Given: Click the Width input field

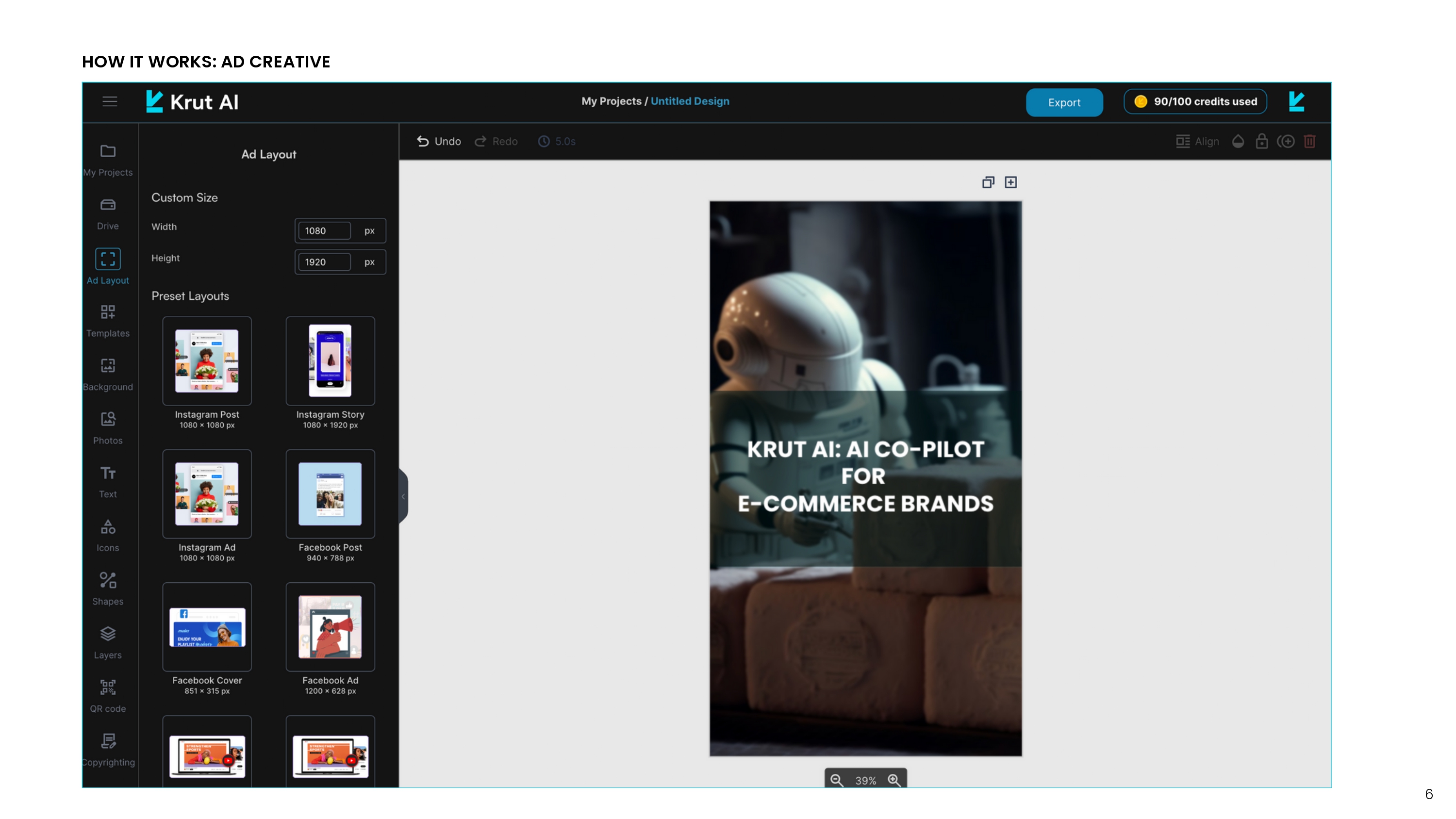Looking at the screenshot, I should click(x=324, y=230).
